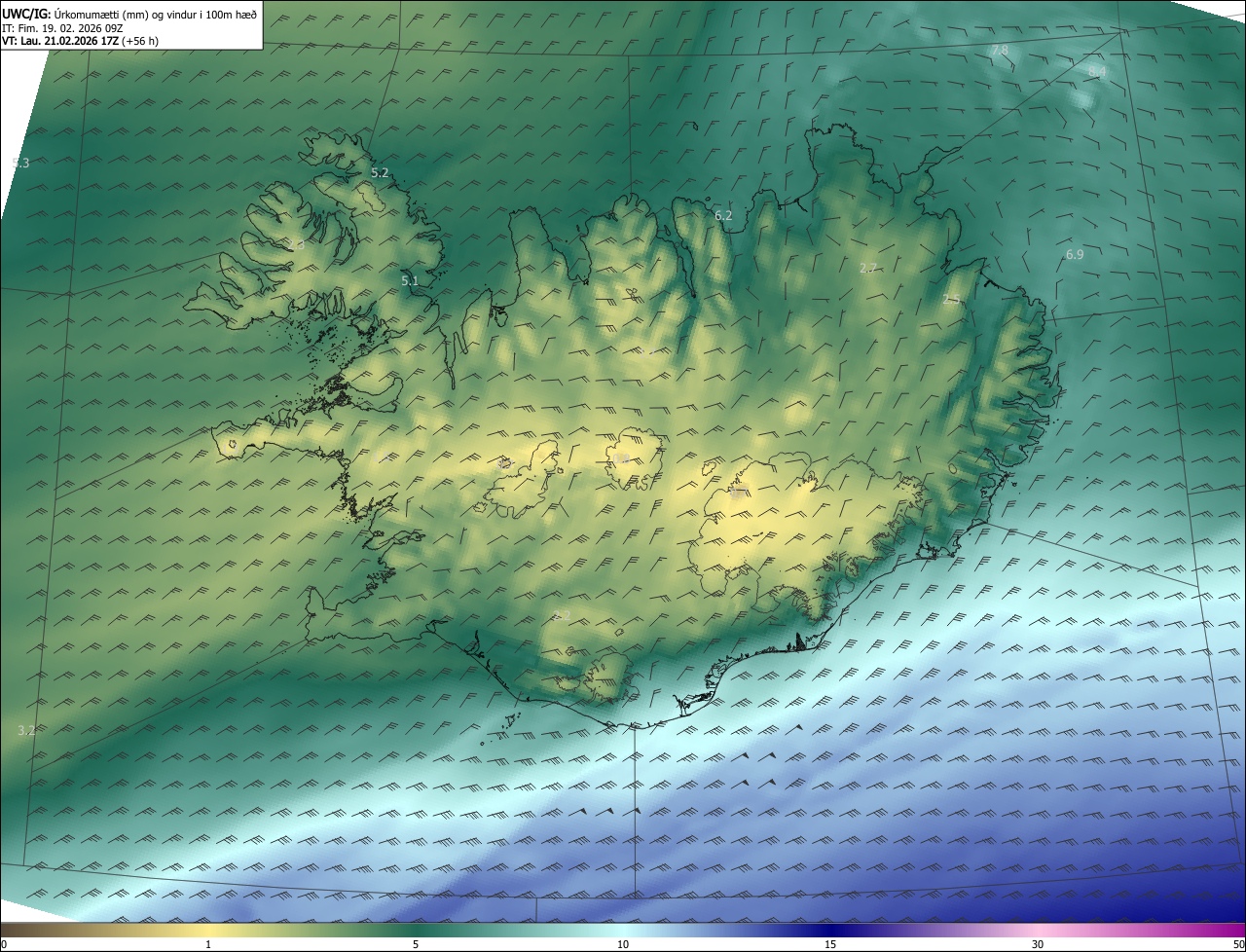Image resolution: width=1246 pixels, height=952 pixels.
Task: Click the 6.9 value on the map
Action: click(1075, 255)
